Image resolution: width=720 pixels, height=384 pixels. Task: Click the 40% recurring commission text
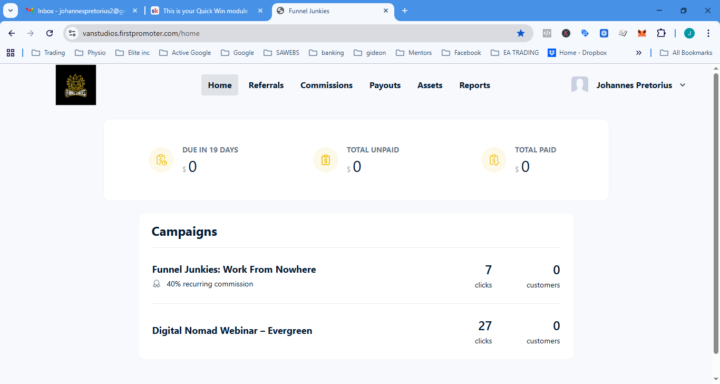click(x=210, y=284)
